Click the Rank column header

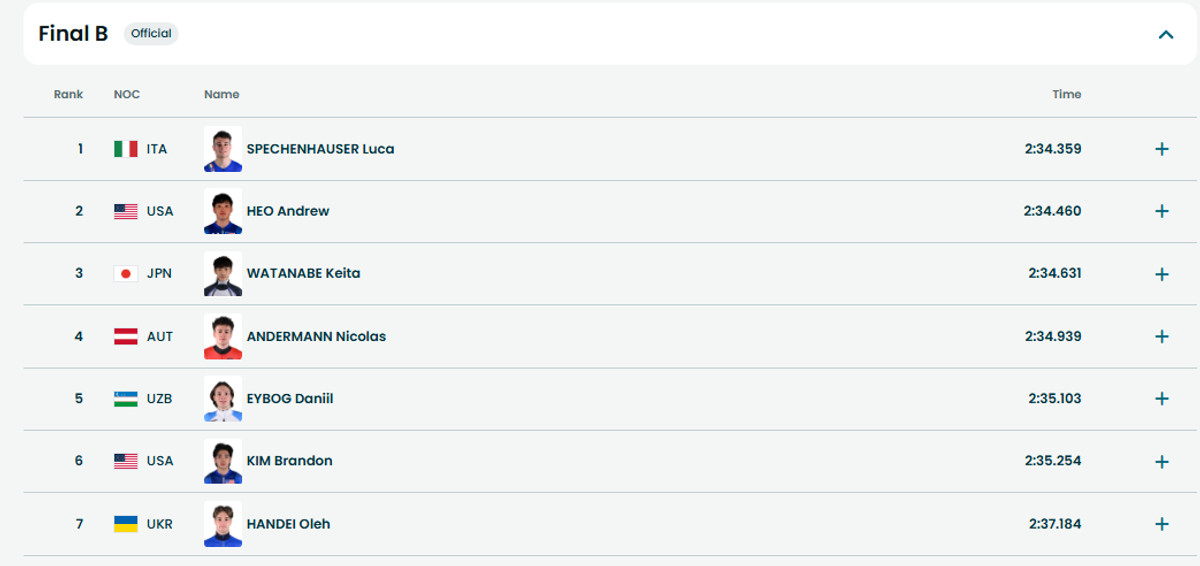69,94
